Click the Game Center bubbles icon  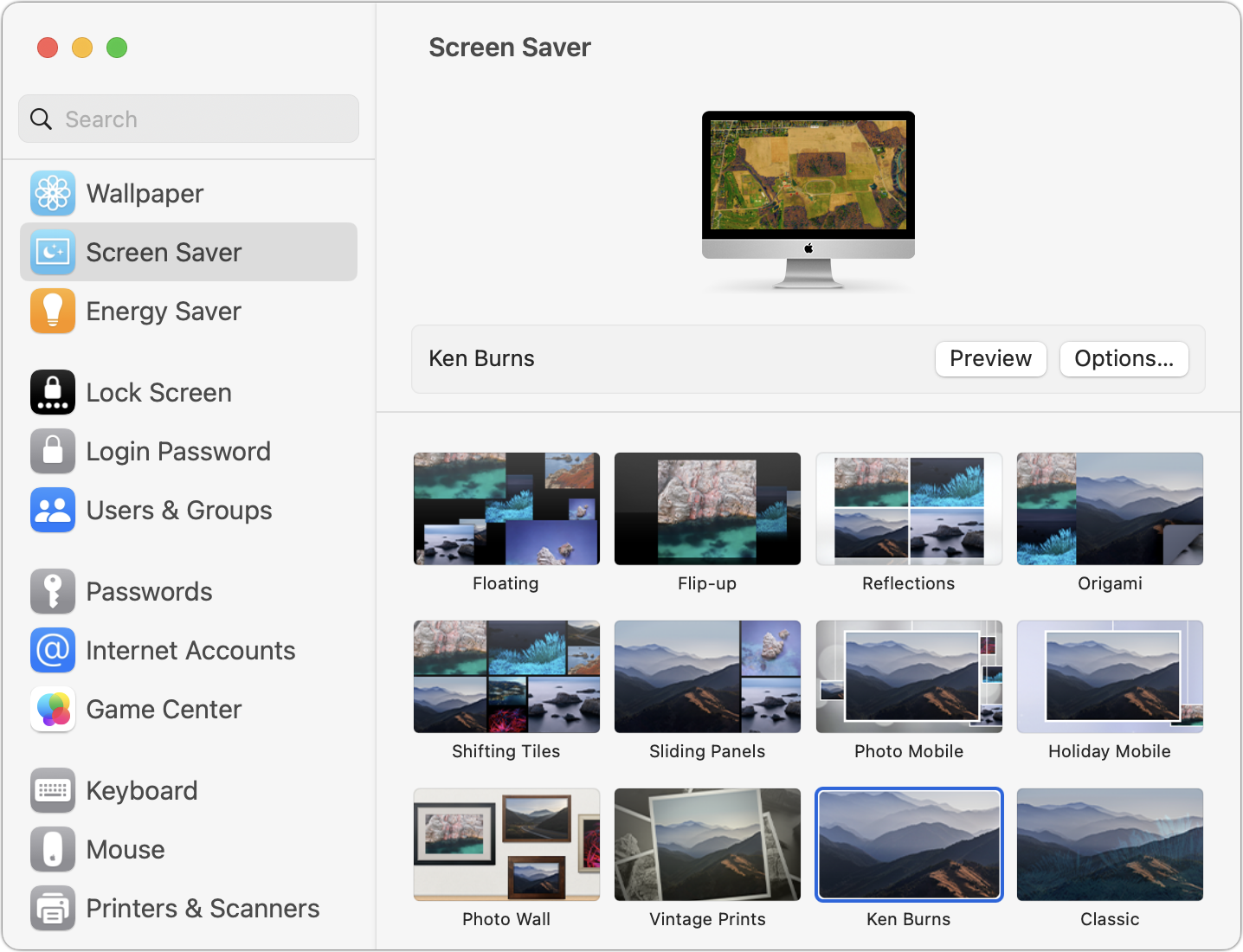[x=53, y=709]
